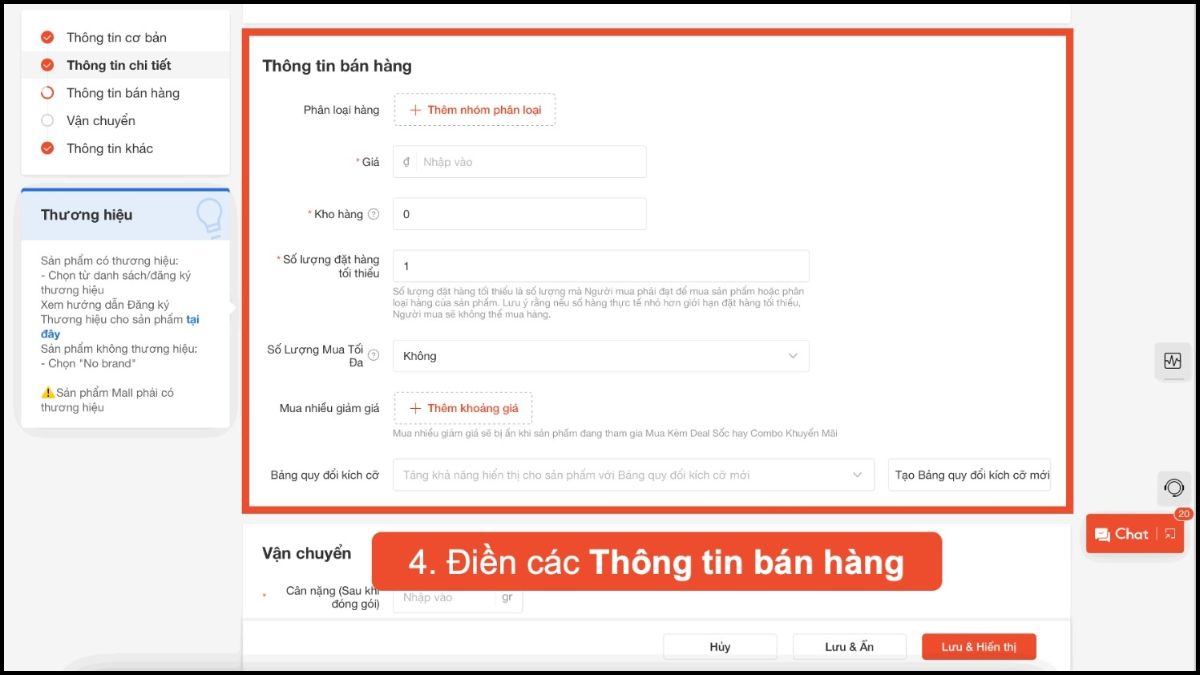
Task: Click the Phân loại hàng label
Action: [x=341, y=110]
